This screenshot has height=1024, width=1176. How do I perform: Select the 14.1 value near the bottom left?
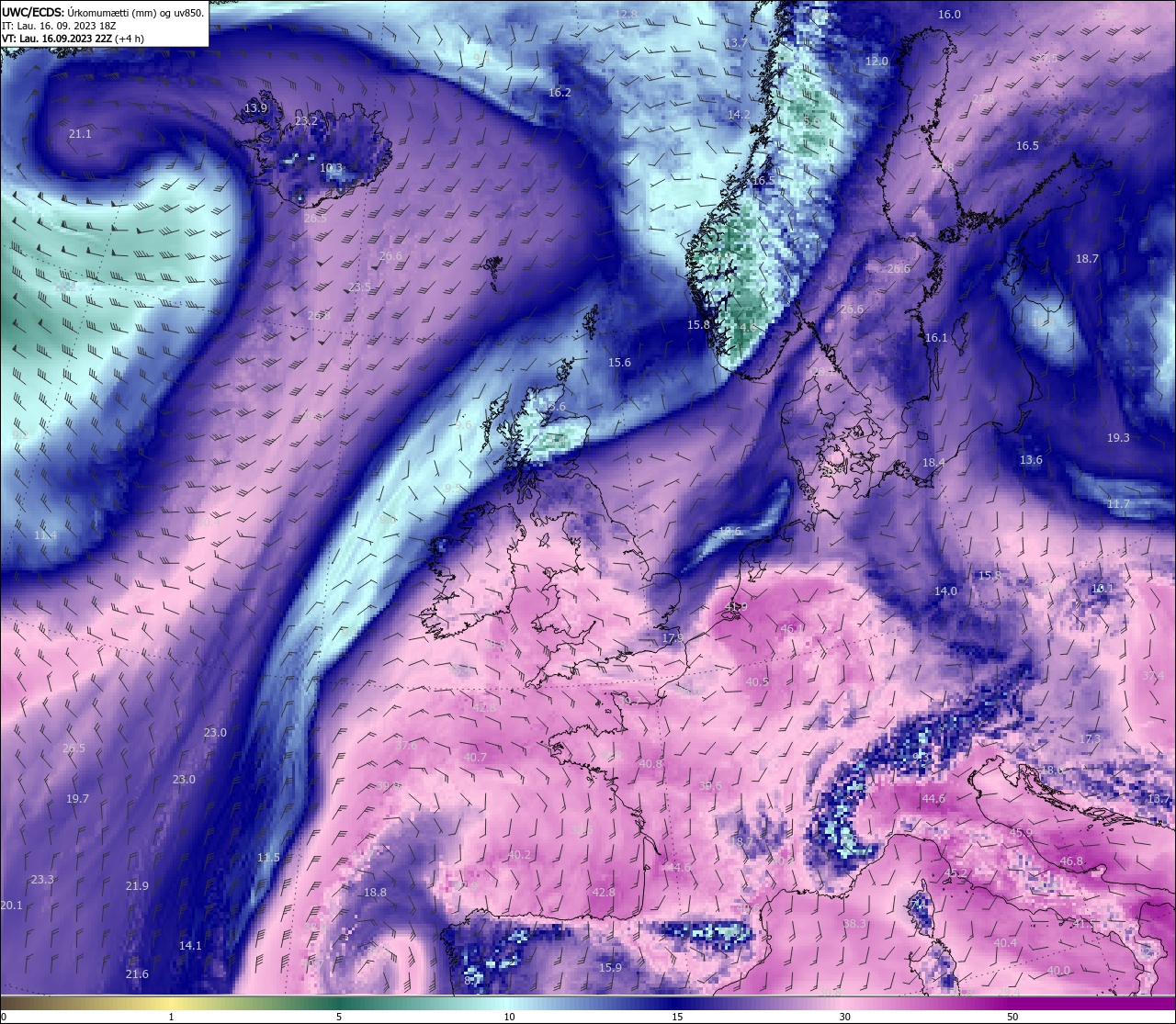[x=190, y=946]
